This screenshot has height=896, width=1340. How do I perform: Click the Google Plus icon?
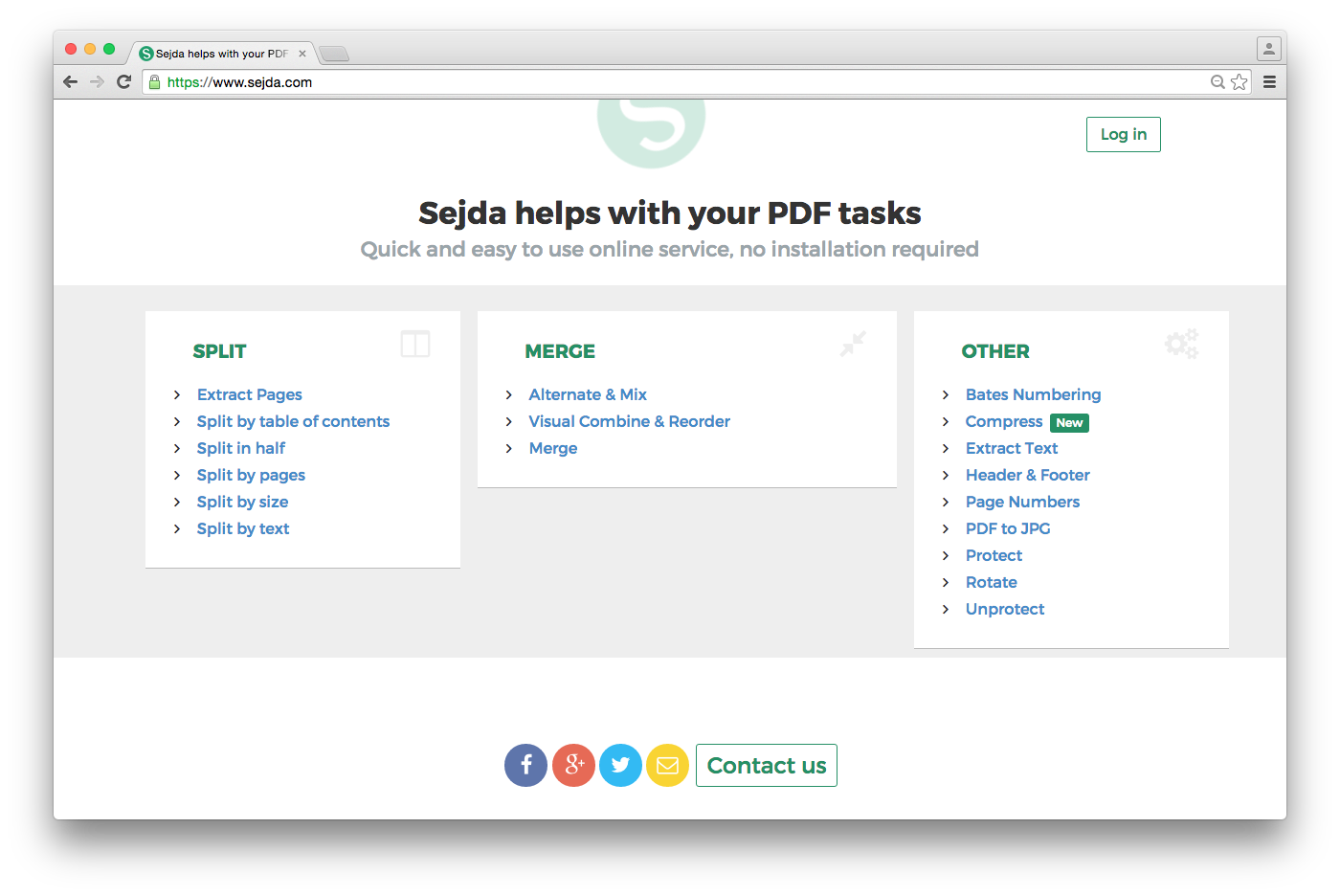[573, 765]
